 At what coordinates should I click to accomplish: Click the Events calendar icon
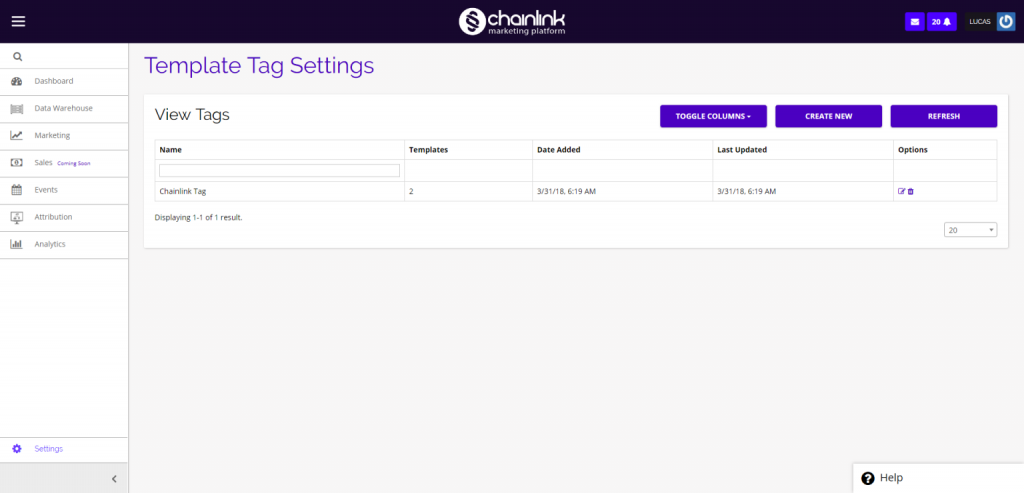[x=17, y=190]
